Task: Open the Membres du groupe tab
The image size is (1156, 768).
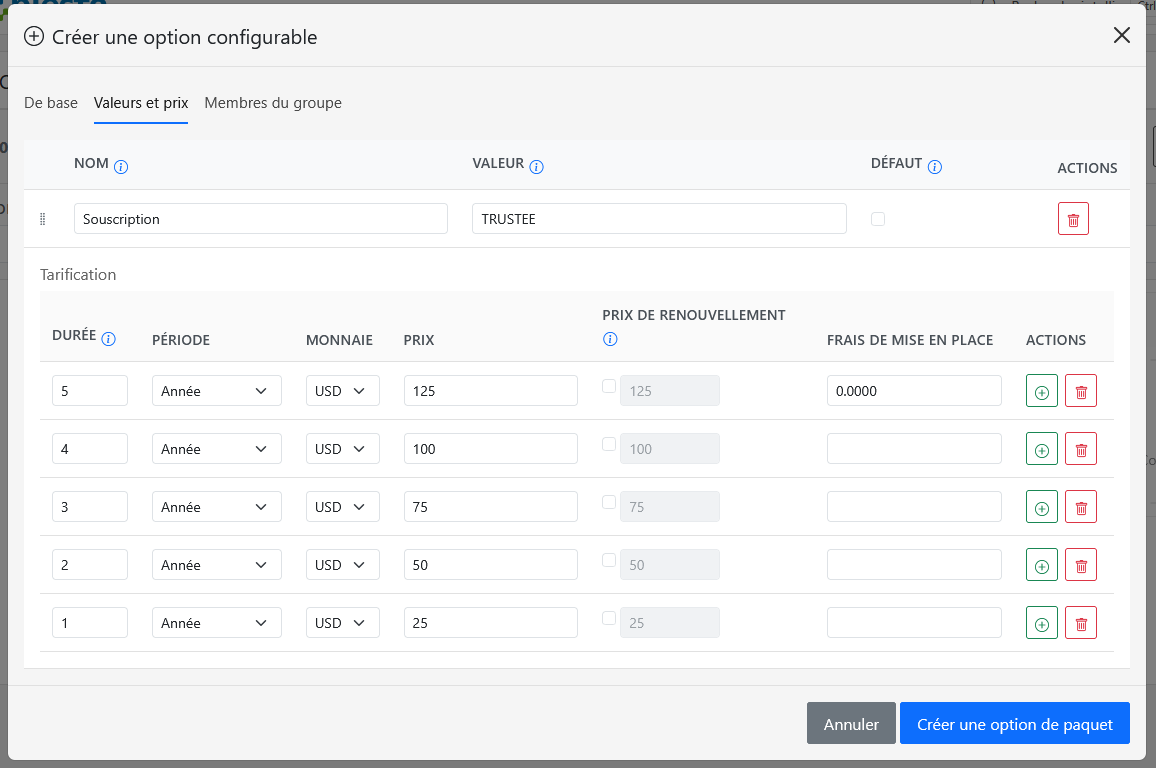Action: 273,103
